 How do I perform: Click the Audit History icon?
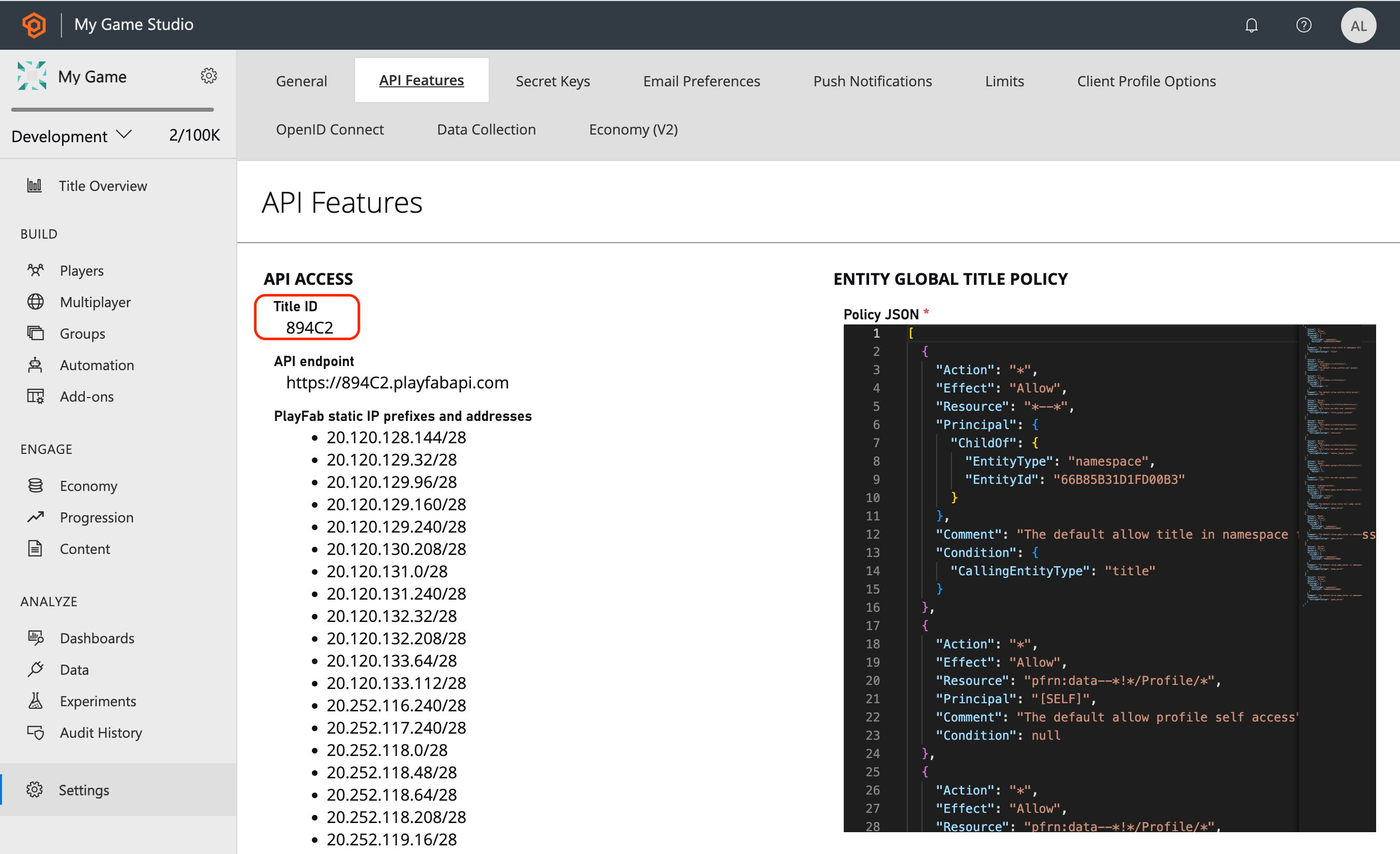click(35, 733)
